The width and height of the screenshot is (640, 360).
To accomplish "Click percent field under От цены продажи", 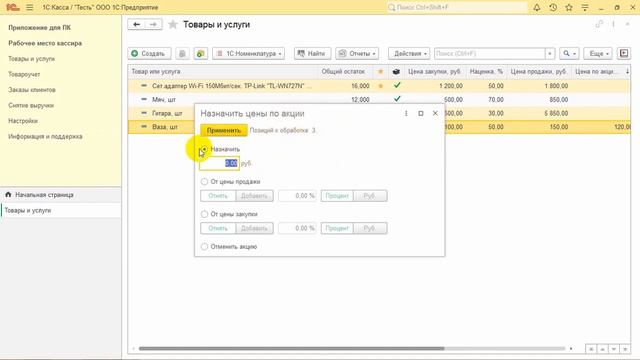I will click(x=297, y=196).
